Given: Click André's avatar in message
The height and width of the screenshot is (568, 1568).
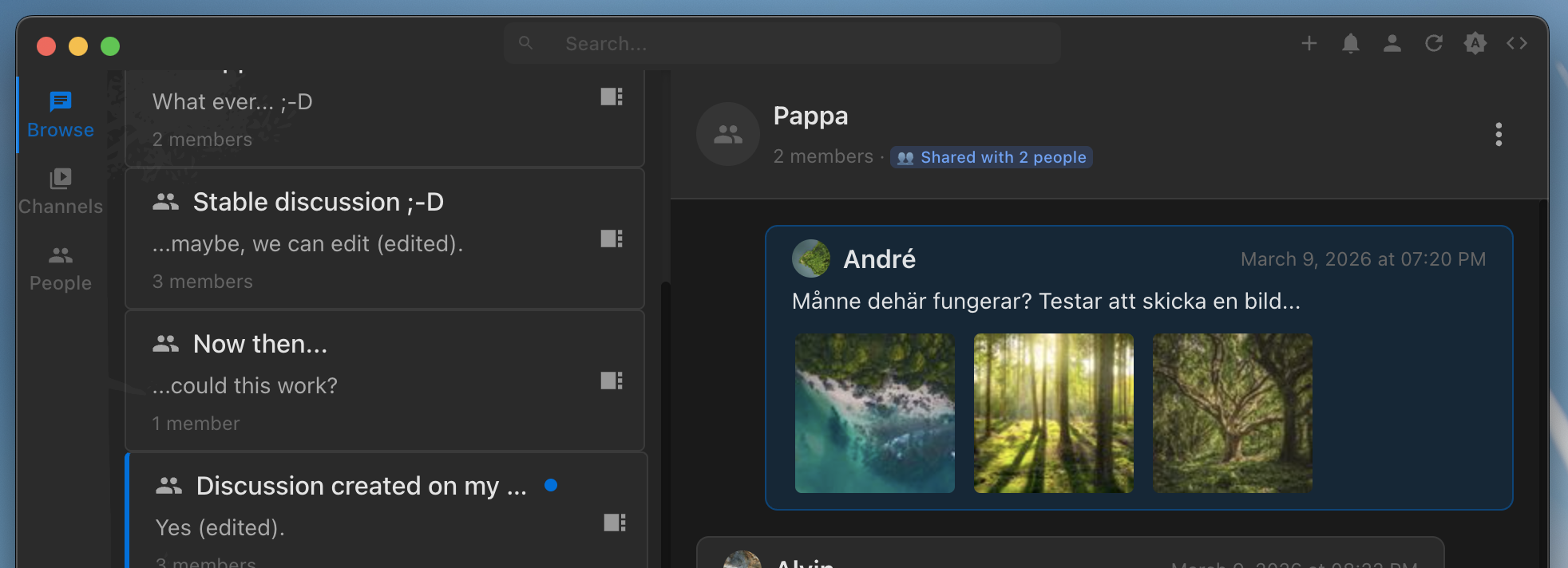Looking at the screenshot, I should click(x=811, y=258).
